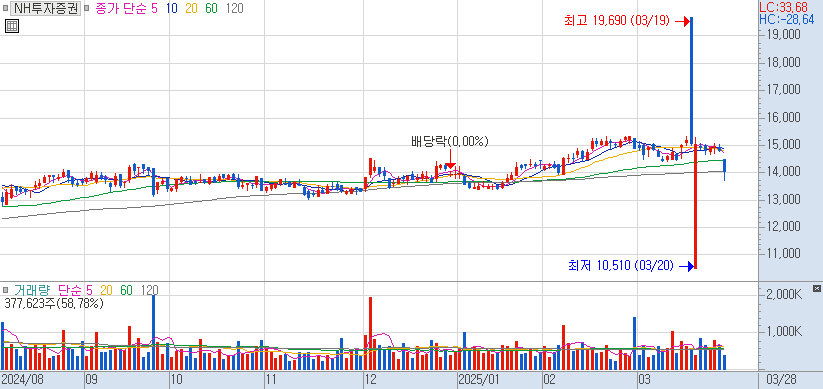Click the 2025/01 date axis label
This screenshot has width=823, height=389.
[x=479, y=379]
